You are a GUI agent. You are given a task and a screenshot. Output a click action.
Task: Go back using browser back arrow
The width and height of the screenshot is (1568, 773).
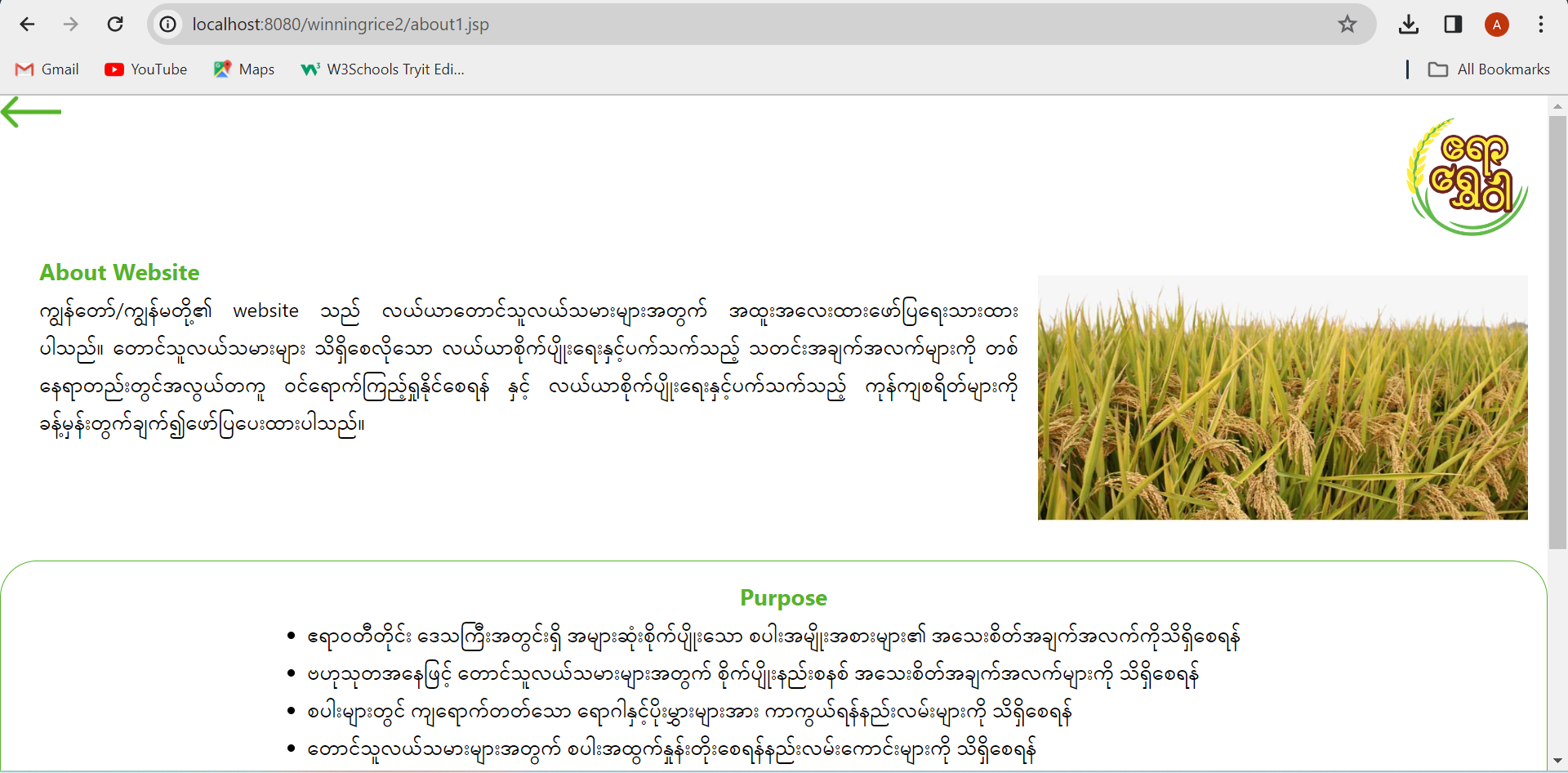pos(27,25)
